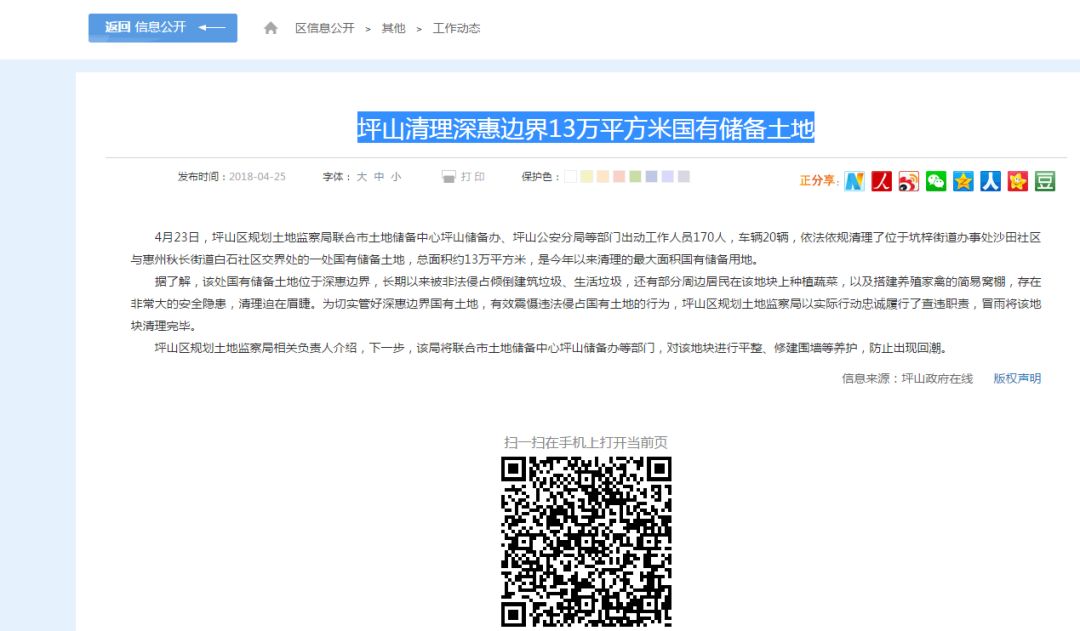
Task: Click the red flower-star share icon
Action: point(1018,181)
